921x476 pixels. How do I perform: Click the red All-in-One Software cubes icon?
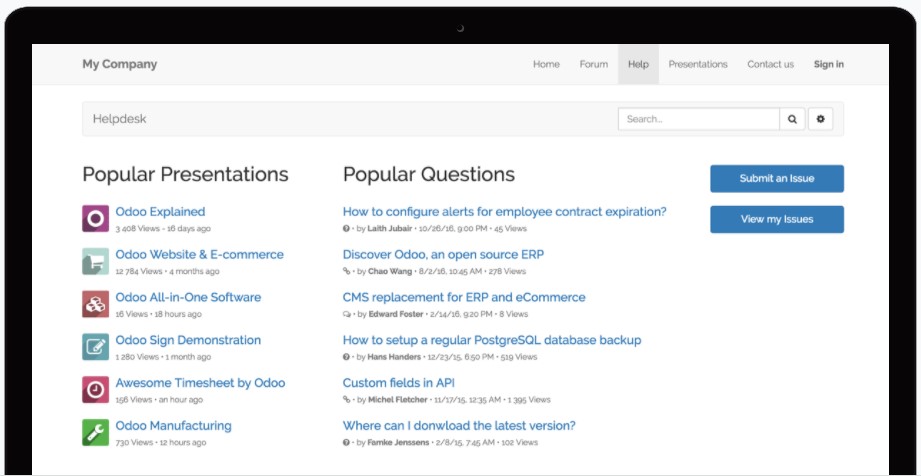(95, 304)
